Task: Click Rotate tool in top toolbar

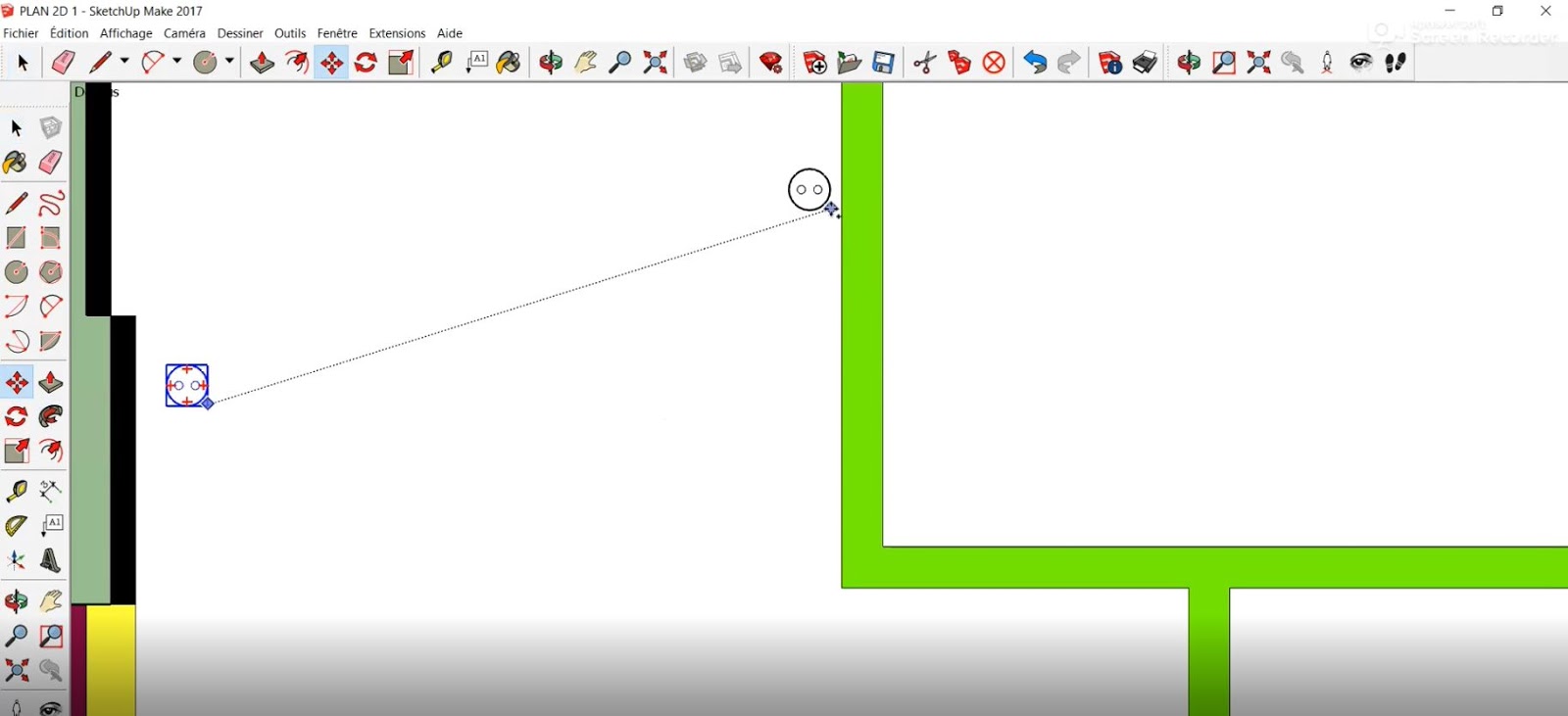Action: 366,63
